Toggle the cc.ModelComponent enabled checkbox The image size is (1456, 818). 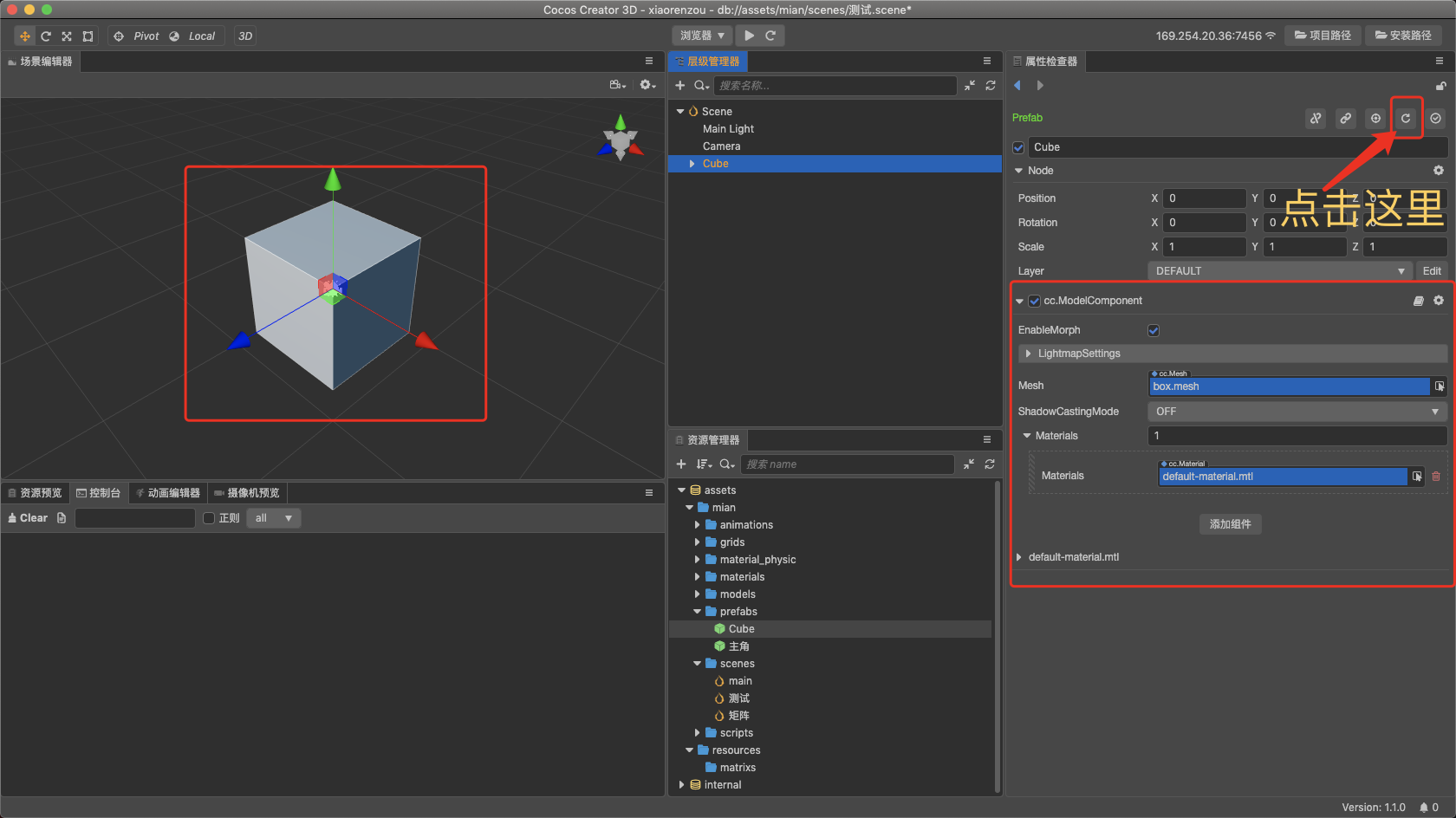[x=1034, y=302]
